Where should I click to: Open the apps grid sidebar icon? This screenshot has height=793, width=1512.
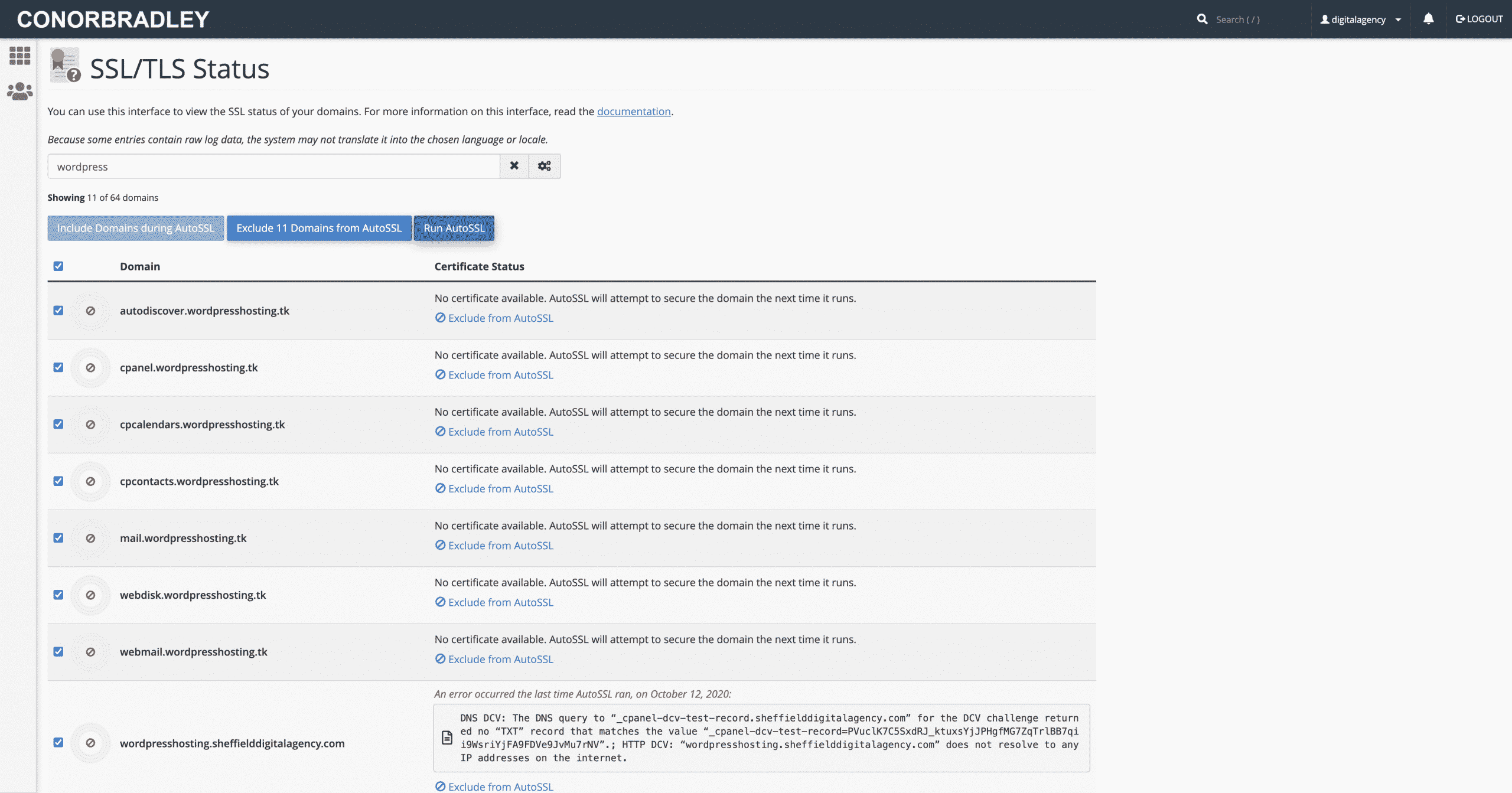click(19, 56)
